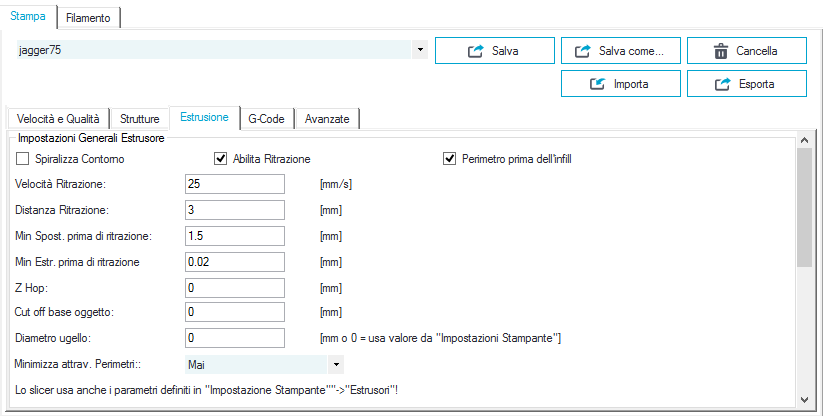The image size is (823, 416).
Task: Click the Z Hop value field
Action: pos(235,288)
